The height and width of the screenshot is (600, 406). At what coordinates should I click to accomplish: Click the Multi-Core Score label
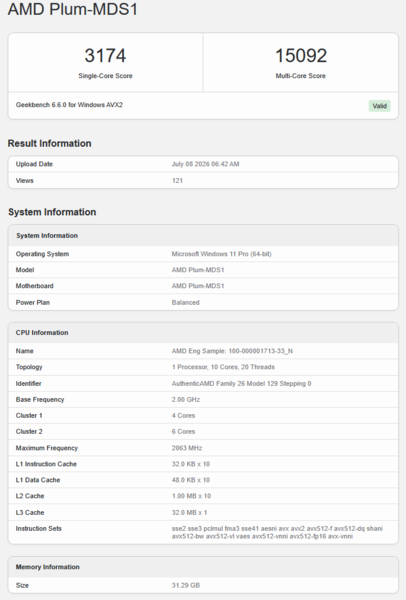pyautogui.click(x=300, y=76)
